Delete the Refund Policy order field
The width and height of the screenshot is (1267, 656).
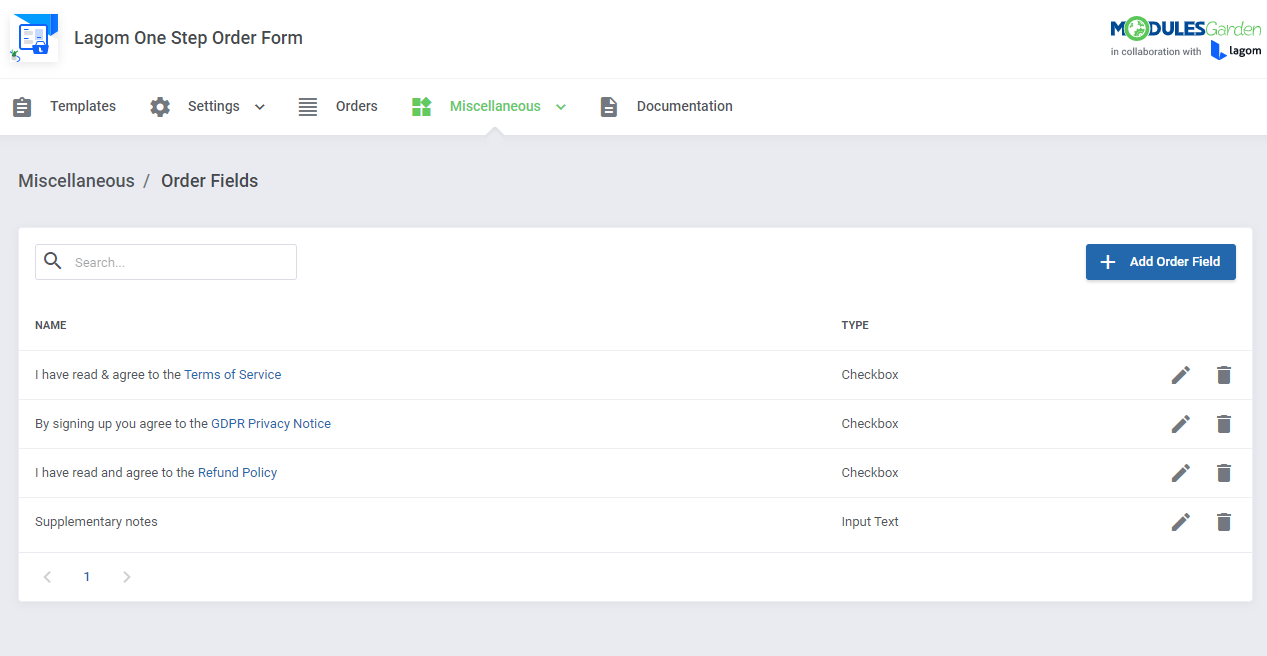coord(1223,473)
